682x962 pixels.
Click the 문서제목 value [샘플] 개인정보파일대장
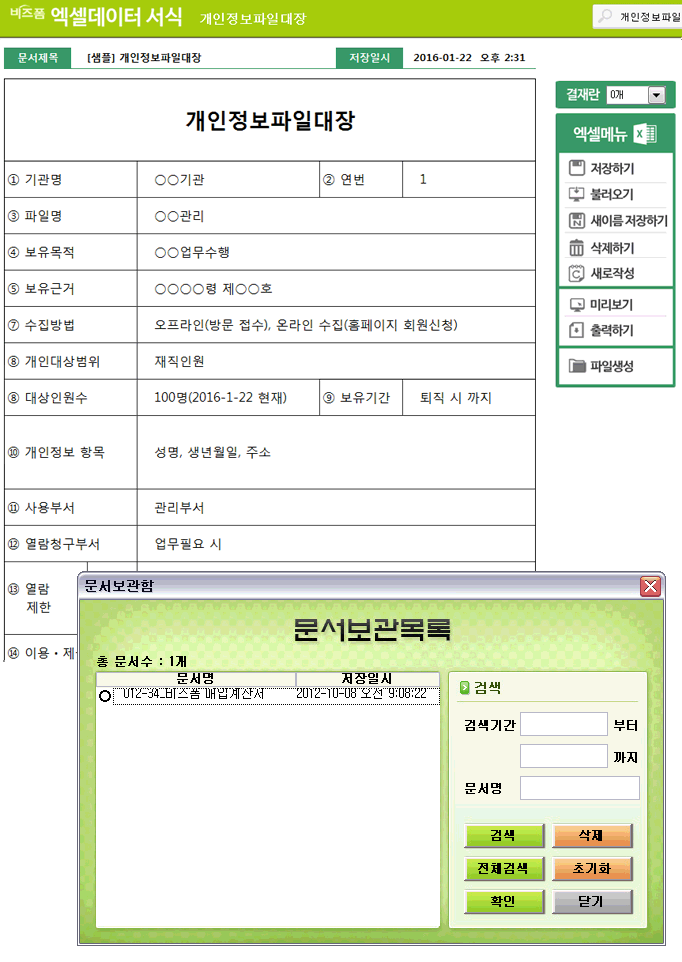144,58
